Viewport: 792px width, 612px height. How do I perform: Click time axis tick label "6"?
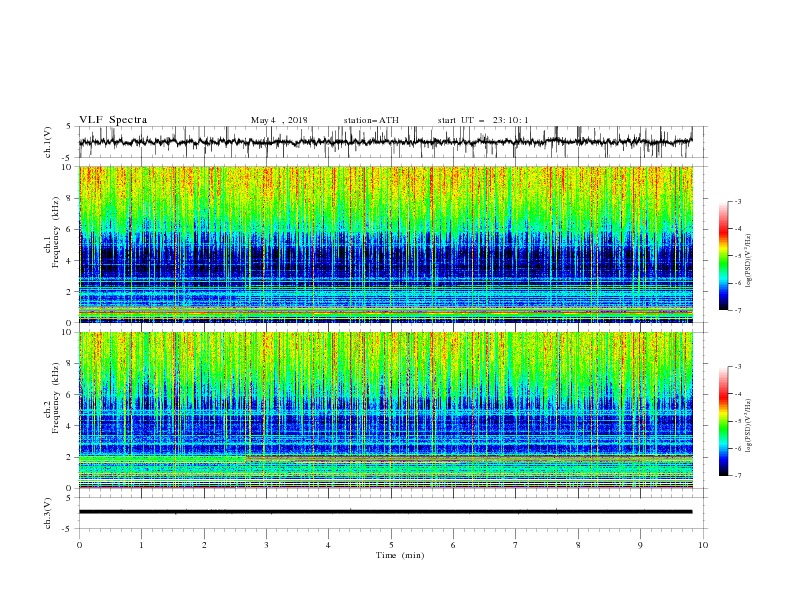pyautogui.click(x=453, y=545)
